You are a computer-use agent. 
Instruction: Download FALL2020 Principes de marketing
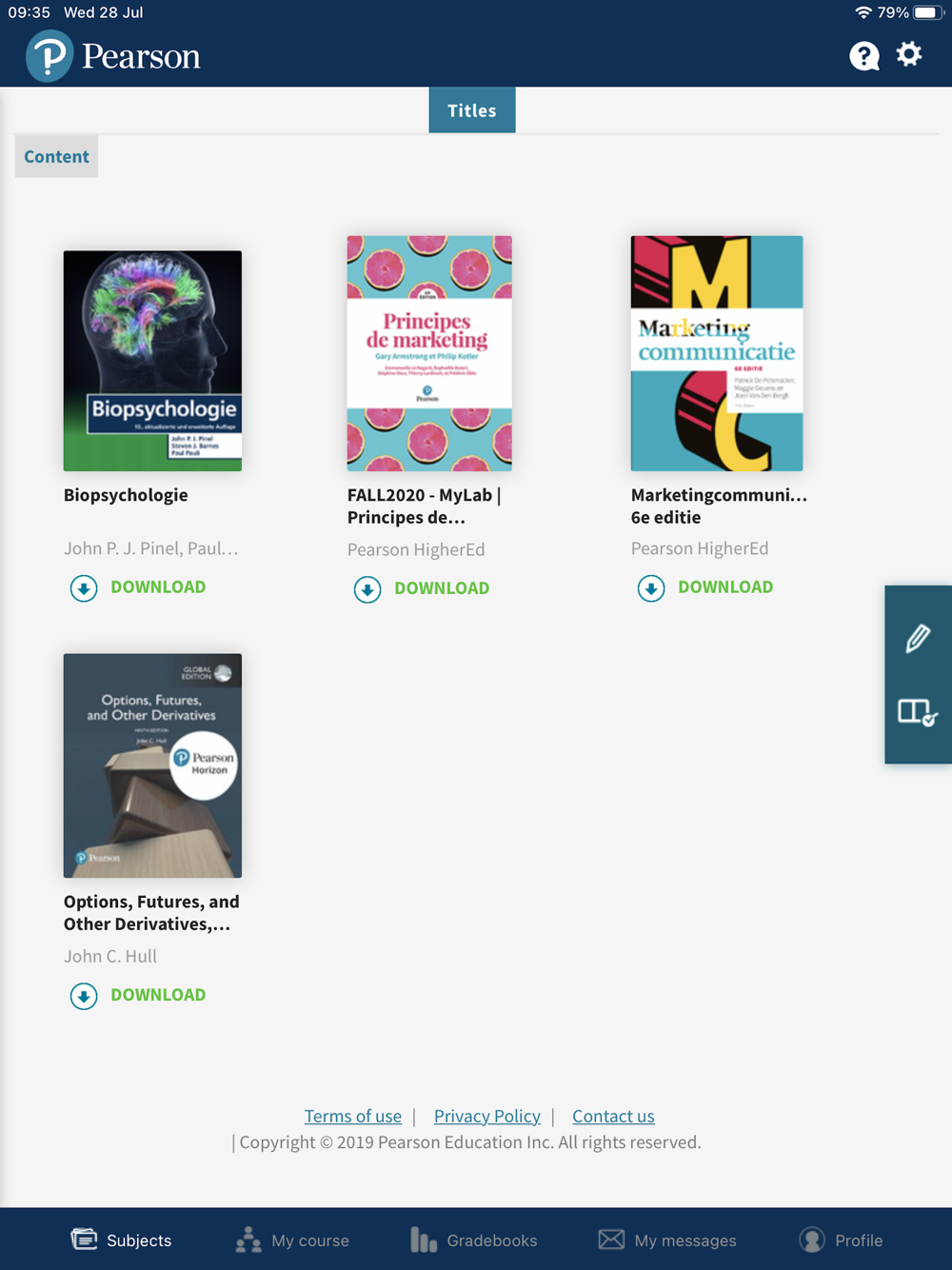click(422, 588)
